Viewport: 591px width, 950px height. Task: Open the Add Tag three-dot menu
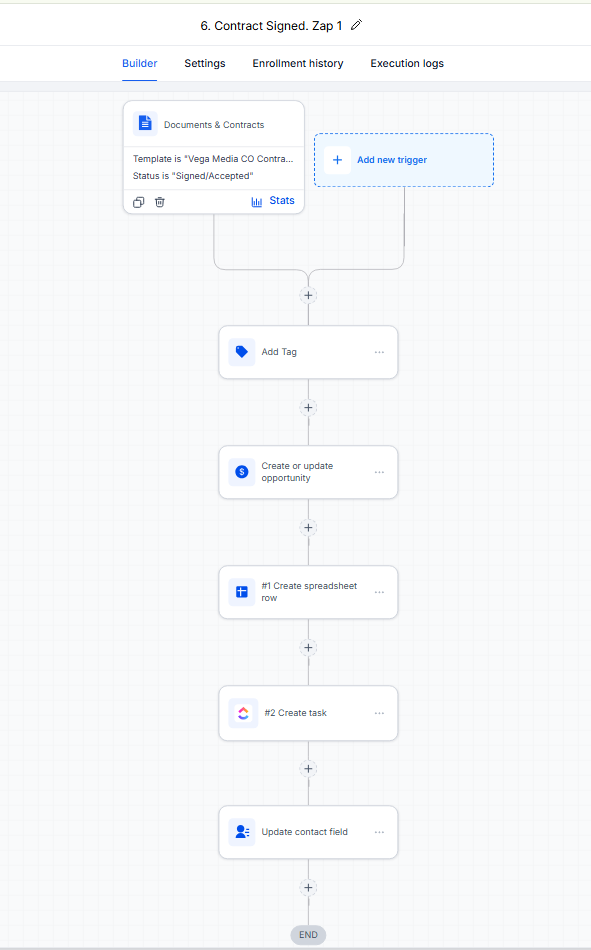point(379,352)
